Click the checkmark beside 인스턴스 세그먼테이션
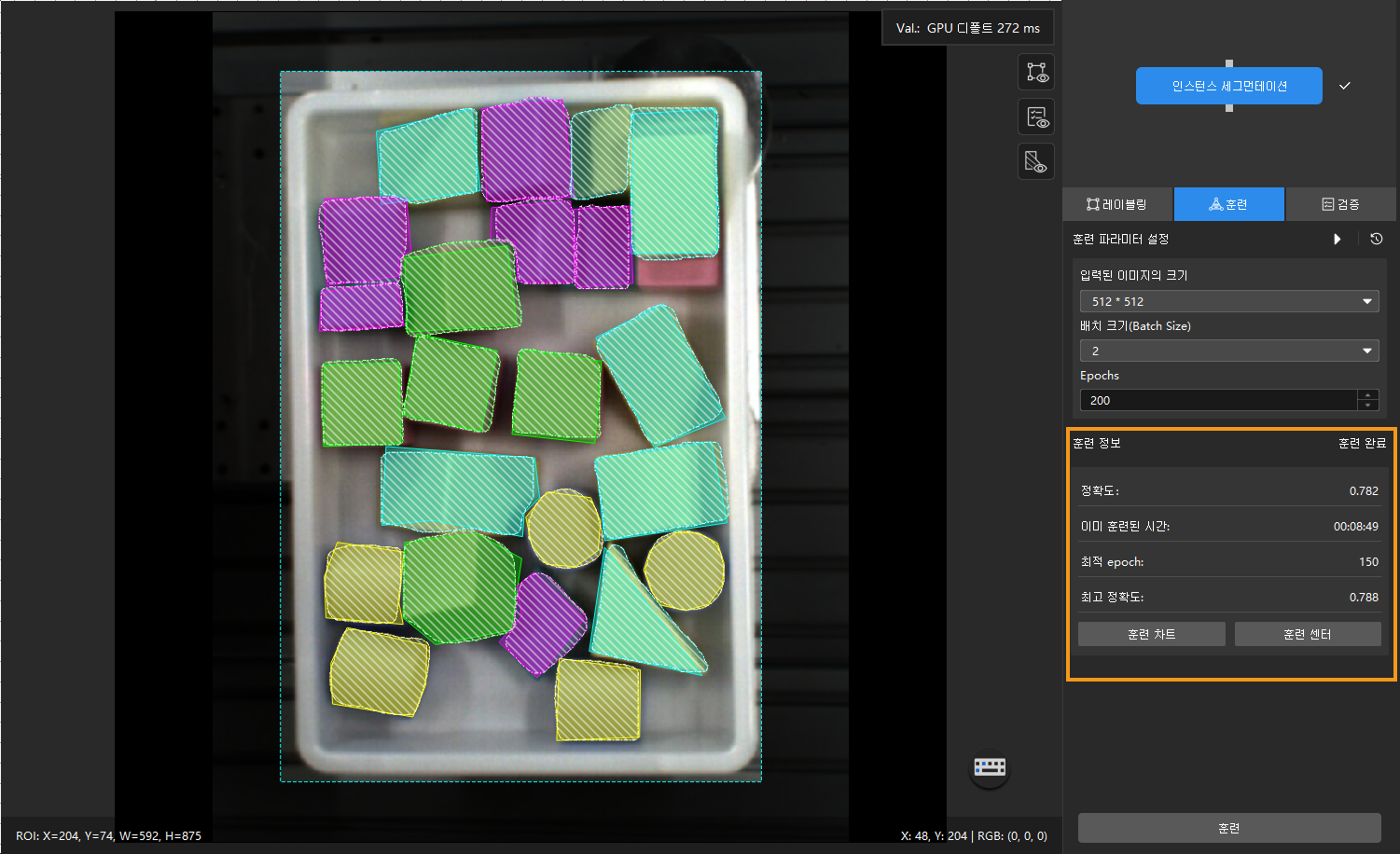This screenshot has width=1400, height=854. pyautogui.click(x=1344, y=86)
